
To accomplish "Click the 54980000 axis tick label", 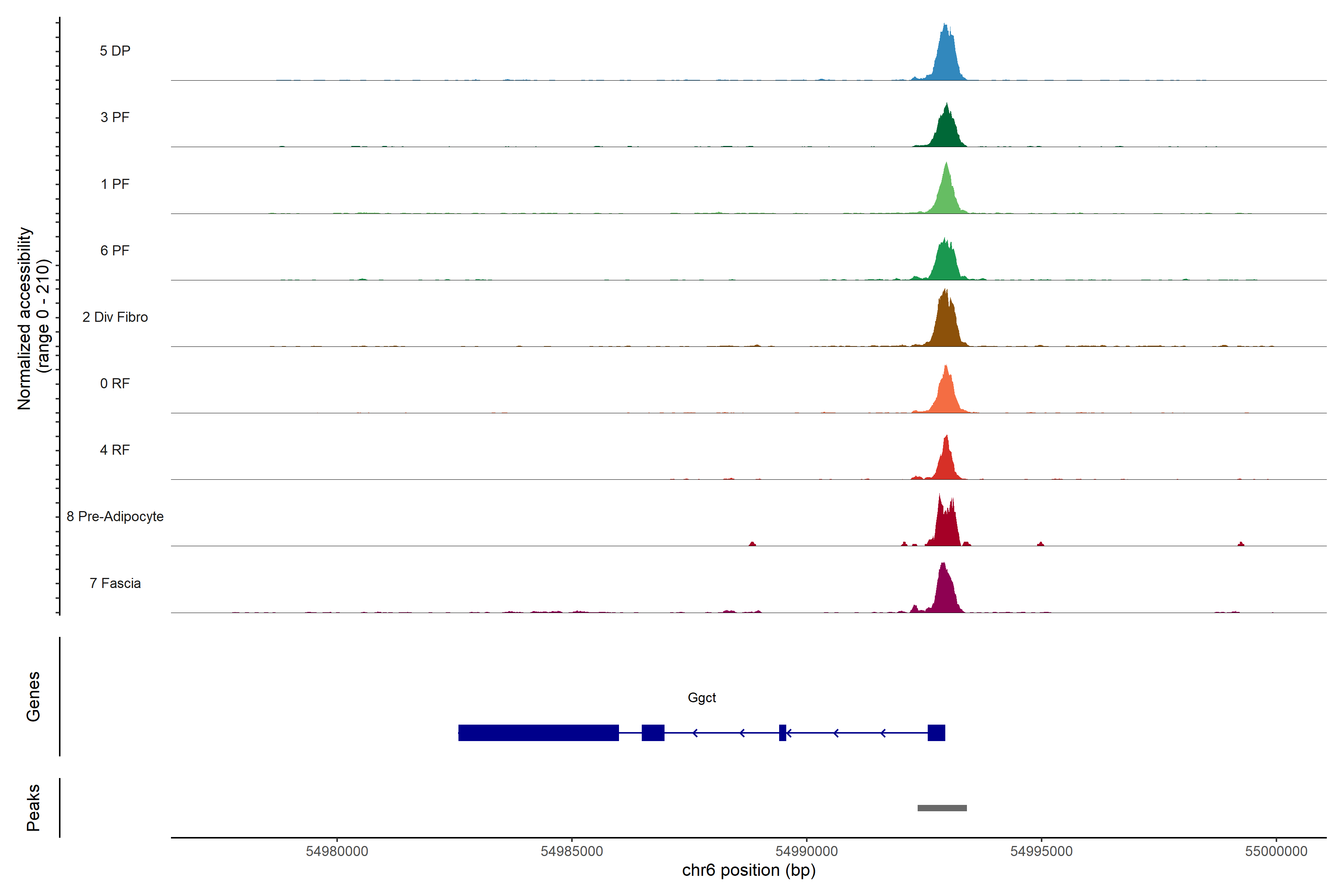I will (337, 852).
